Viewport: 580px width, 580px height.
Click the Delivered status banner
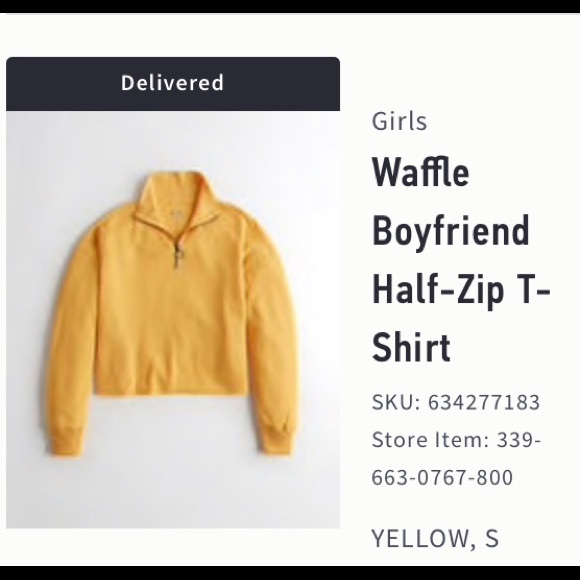(x=173, y=84)
